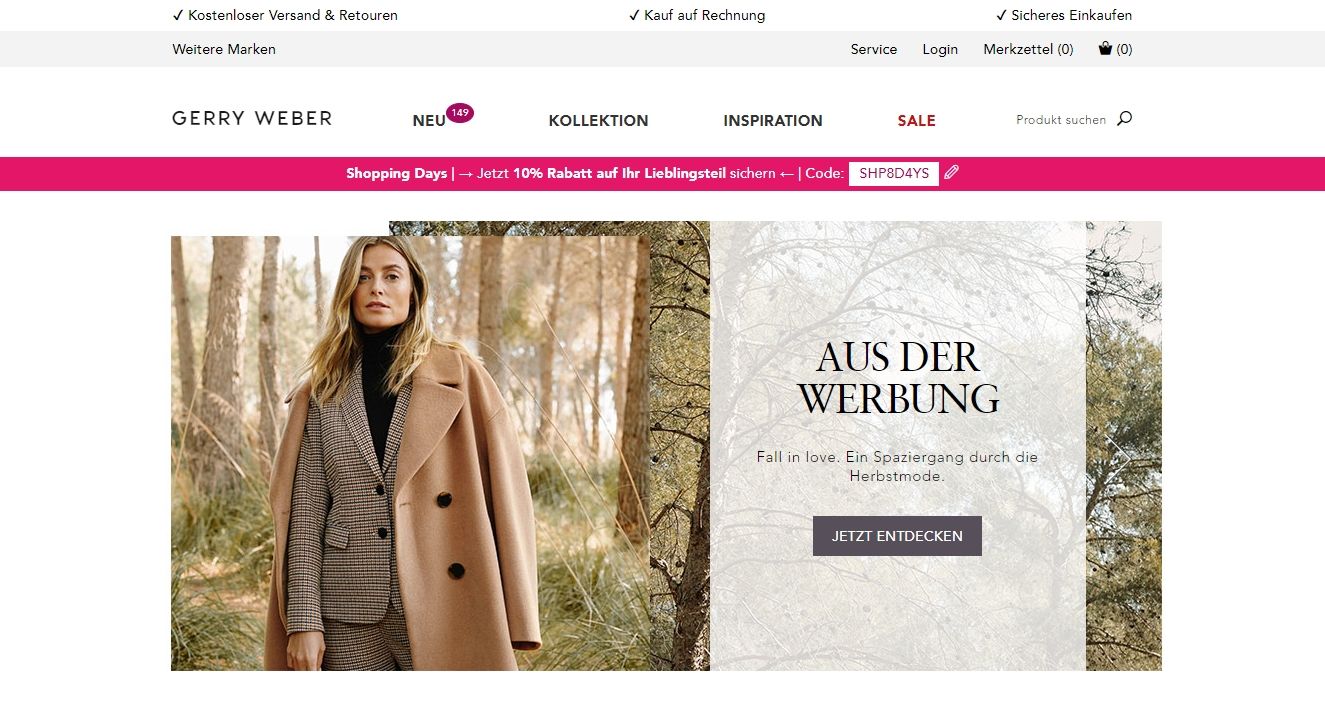Click the model in camel coat image
1325x716 pixels.
coord(410,453)
